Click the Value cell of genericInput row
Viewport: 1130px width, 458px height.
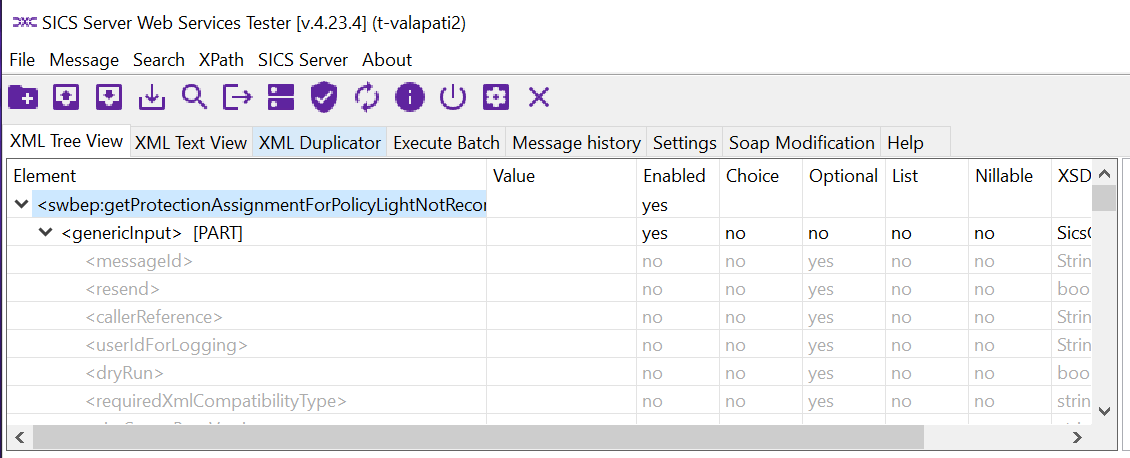point(560,233)
